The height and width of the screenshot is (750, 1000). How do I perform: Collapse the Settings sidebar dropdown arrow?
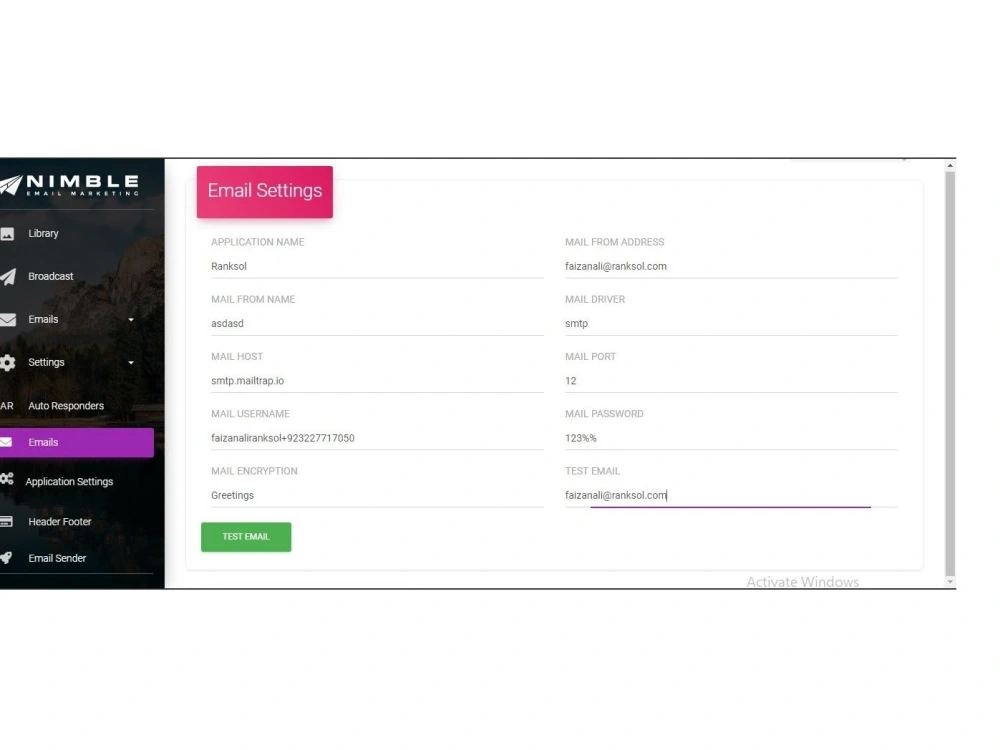(131, 363)
